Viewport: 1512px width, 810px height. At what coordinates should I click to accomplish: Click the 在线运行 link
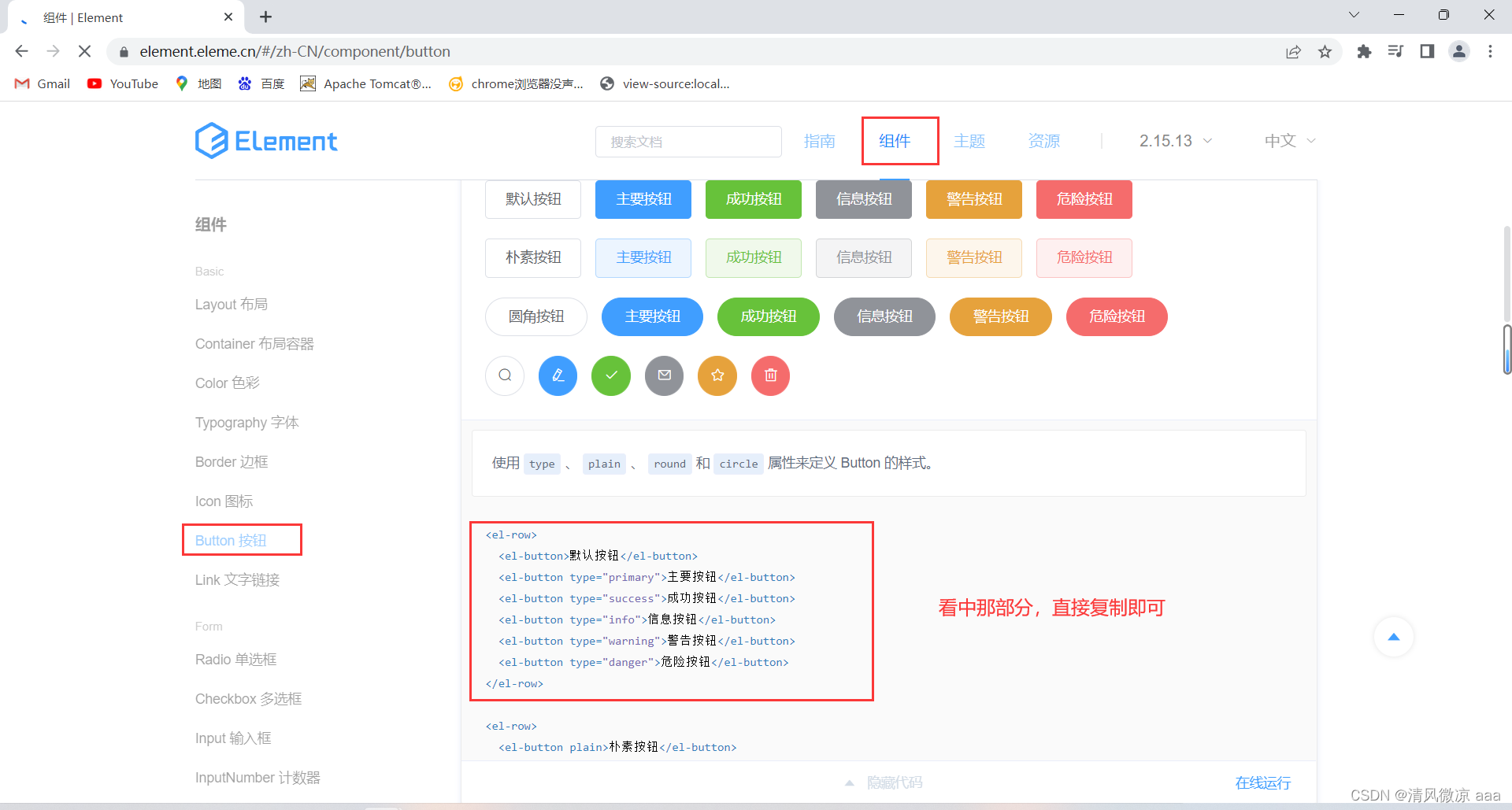[1263, 782]
